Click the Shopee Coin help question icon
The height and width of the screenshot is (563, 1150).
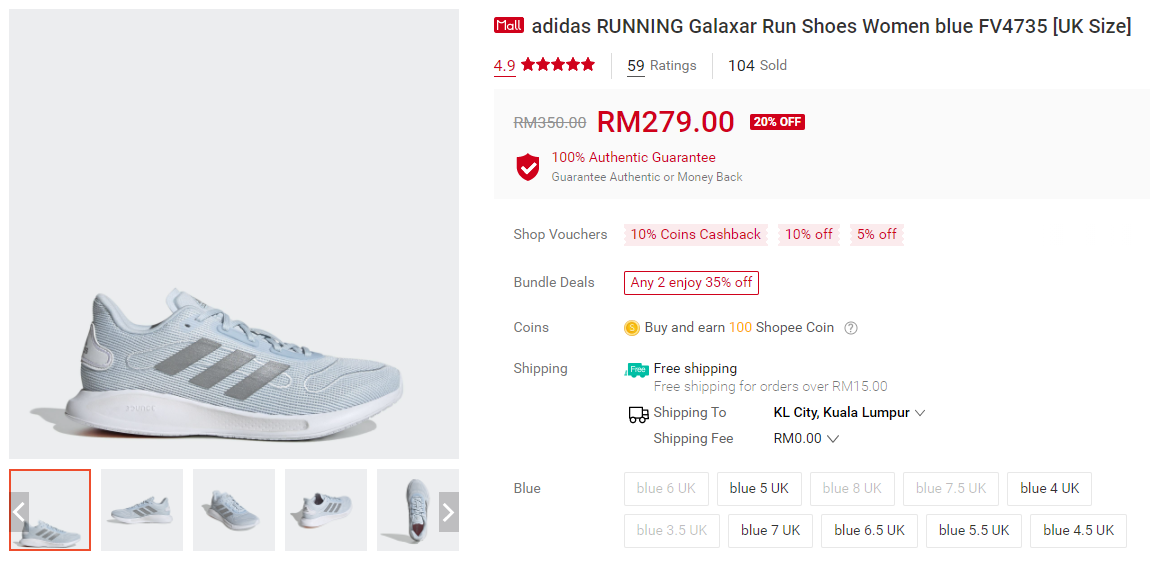851,328
